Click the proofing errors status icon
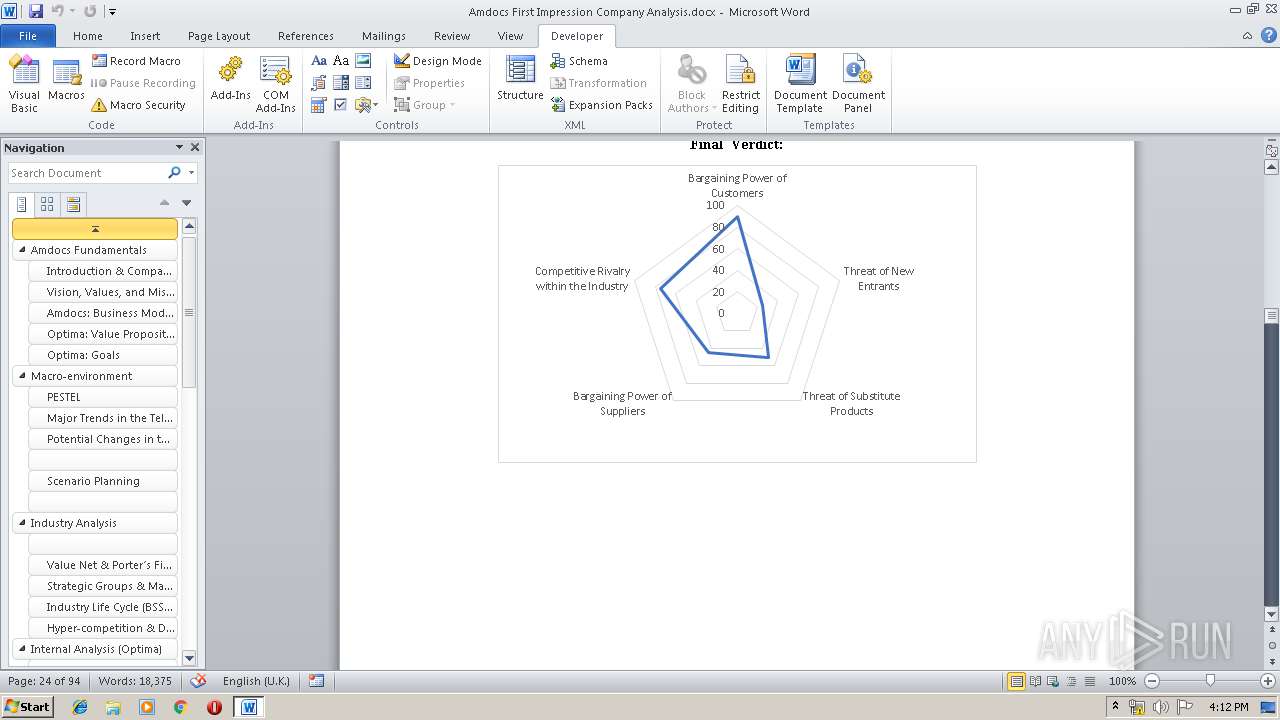This screenshot has height=720, width=1280. (x=198, y=681)
